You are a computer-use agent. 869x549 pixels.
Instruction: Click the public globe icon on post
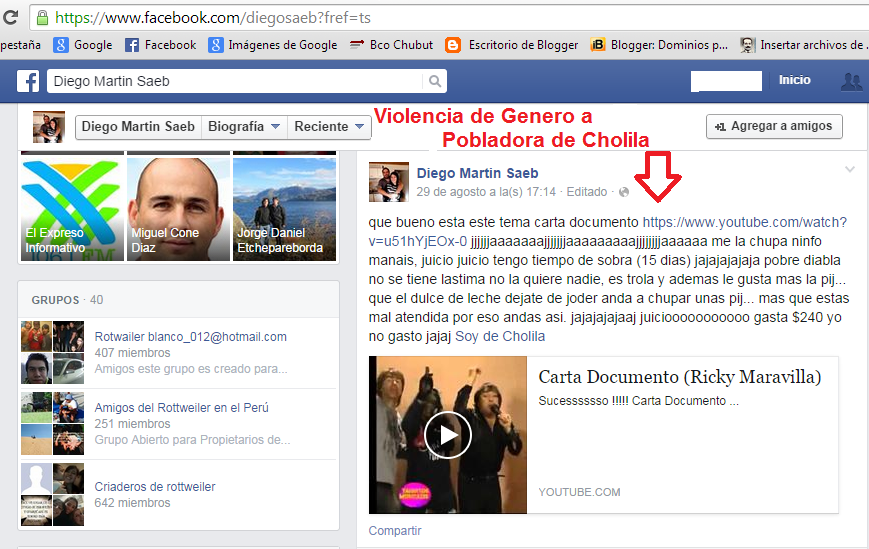[624, 192]
